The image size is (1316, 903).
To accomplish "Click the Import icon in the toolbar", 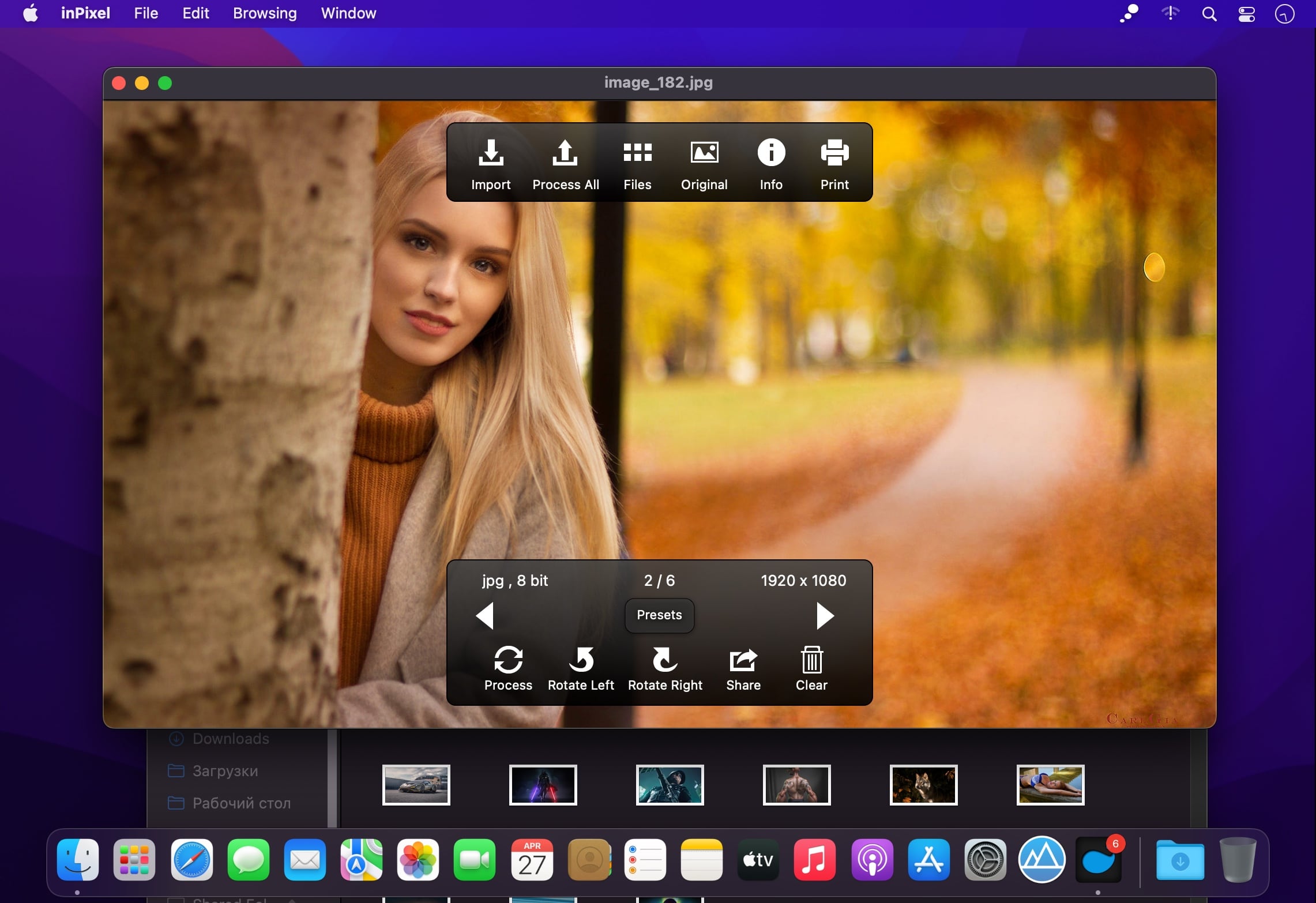I will point(491,164).
